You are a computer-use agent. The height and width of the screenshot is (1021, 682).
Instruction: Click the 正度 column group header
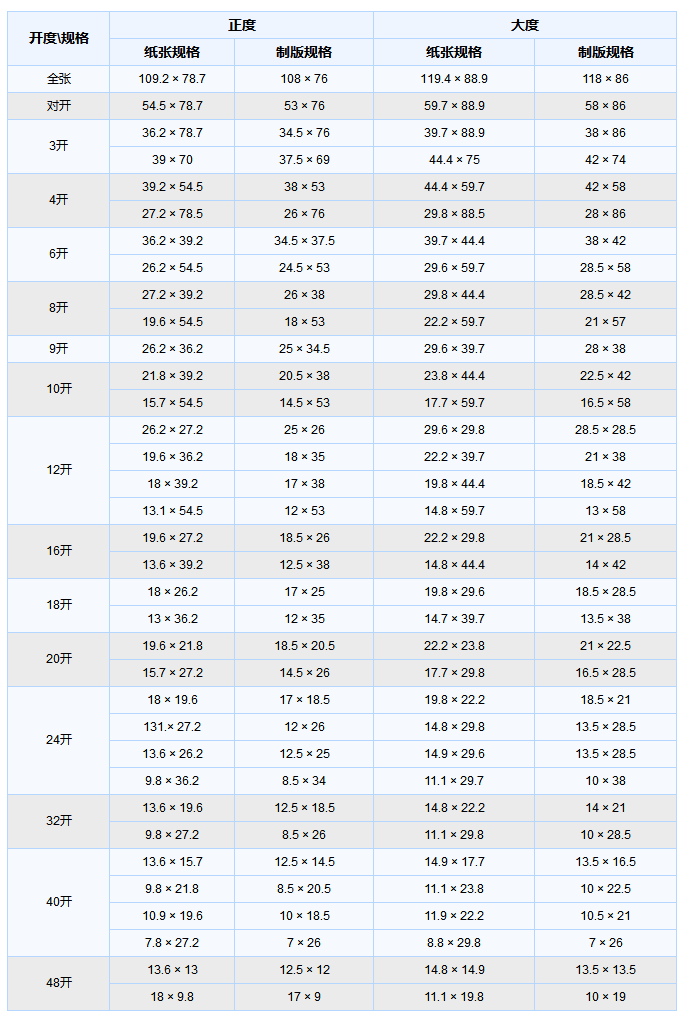click(x=241, y=25)
